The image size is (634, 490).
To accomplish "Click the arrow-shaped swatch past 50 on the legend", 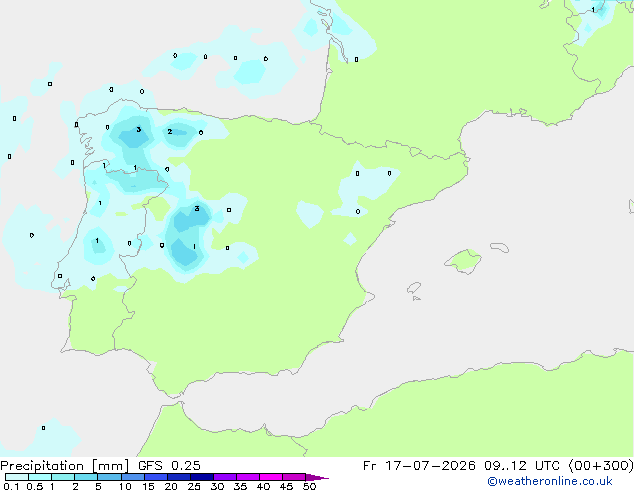I will (317, 477).
